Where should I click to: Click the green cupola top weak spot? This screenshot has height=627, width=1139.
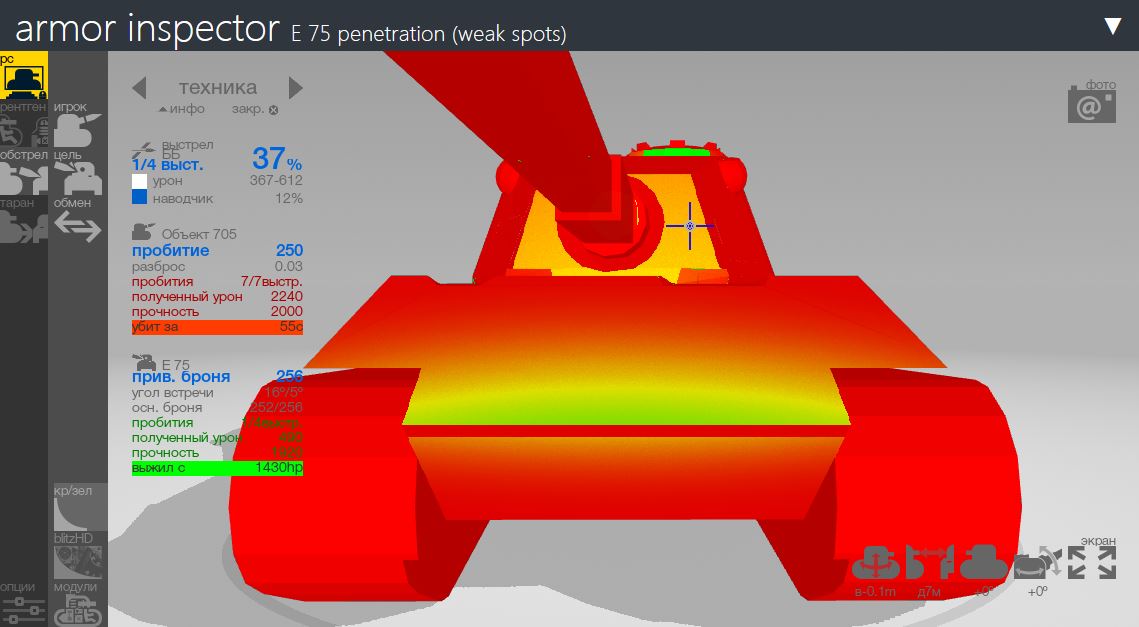pos(676,153)
